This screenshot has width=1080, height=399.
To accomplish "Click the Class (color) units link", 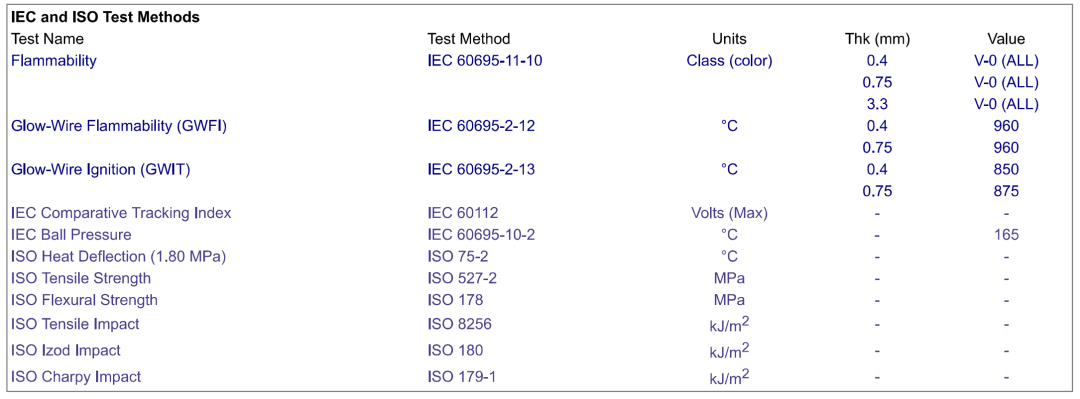I will point(729,61).
